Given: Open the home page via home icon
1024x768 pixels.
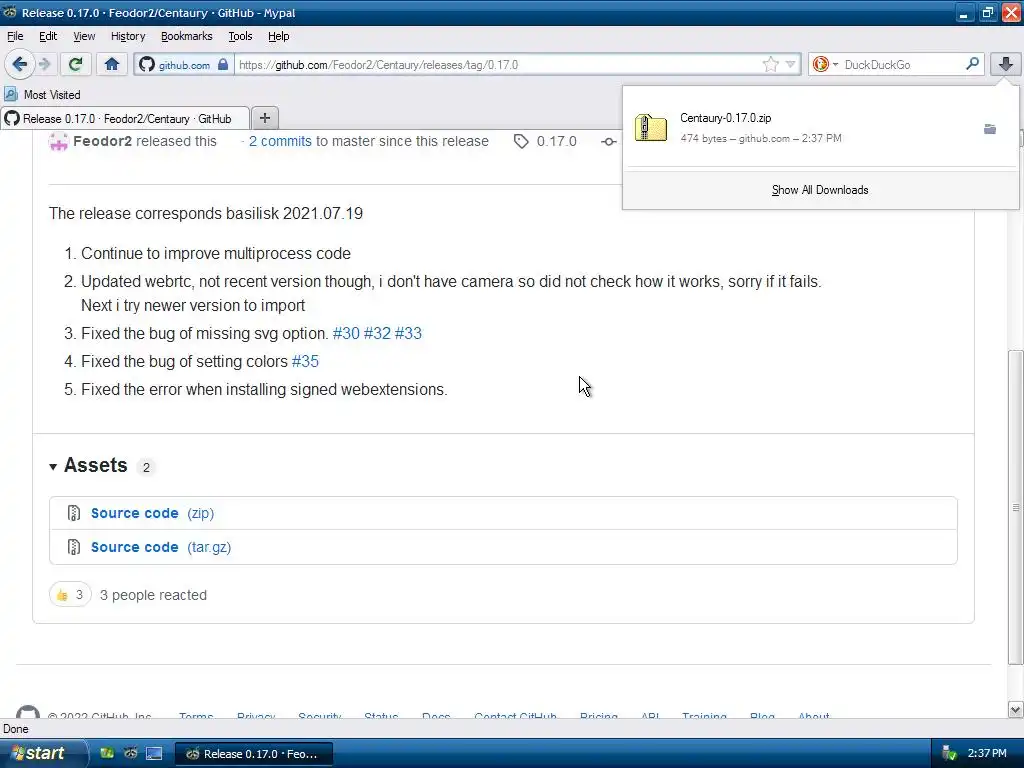Looking at the screenshot, I should [x=112, y=64].
